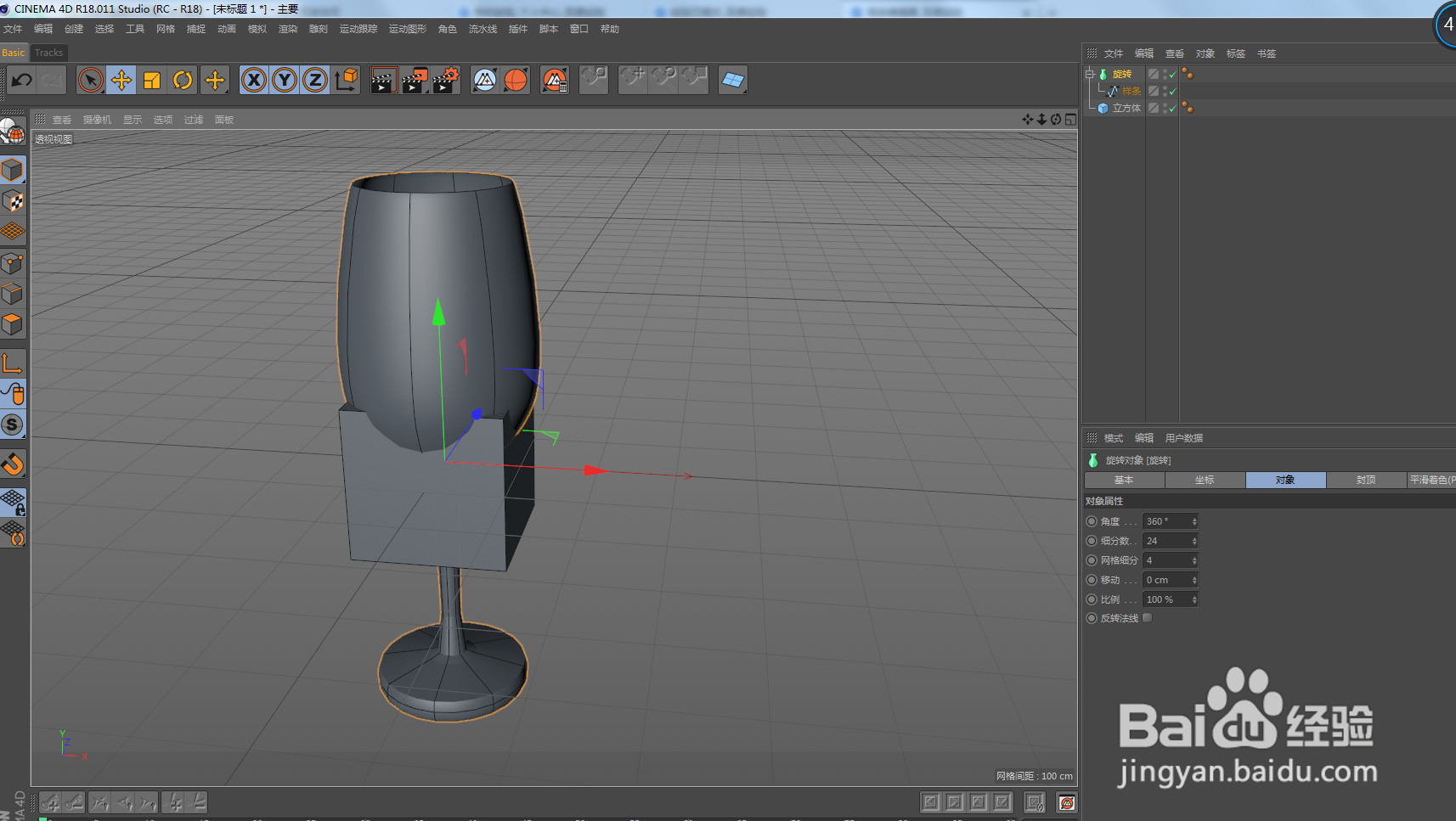
Task: Collapse the 旋转 object tree node
Action: (1089, 74)
